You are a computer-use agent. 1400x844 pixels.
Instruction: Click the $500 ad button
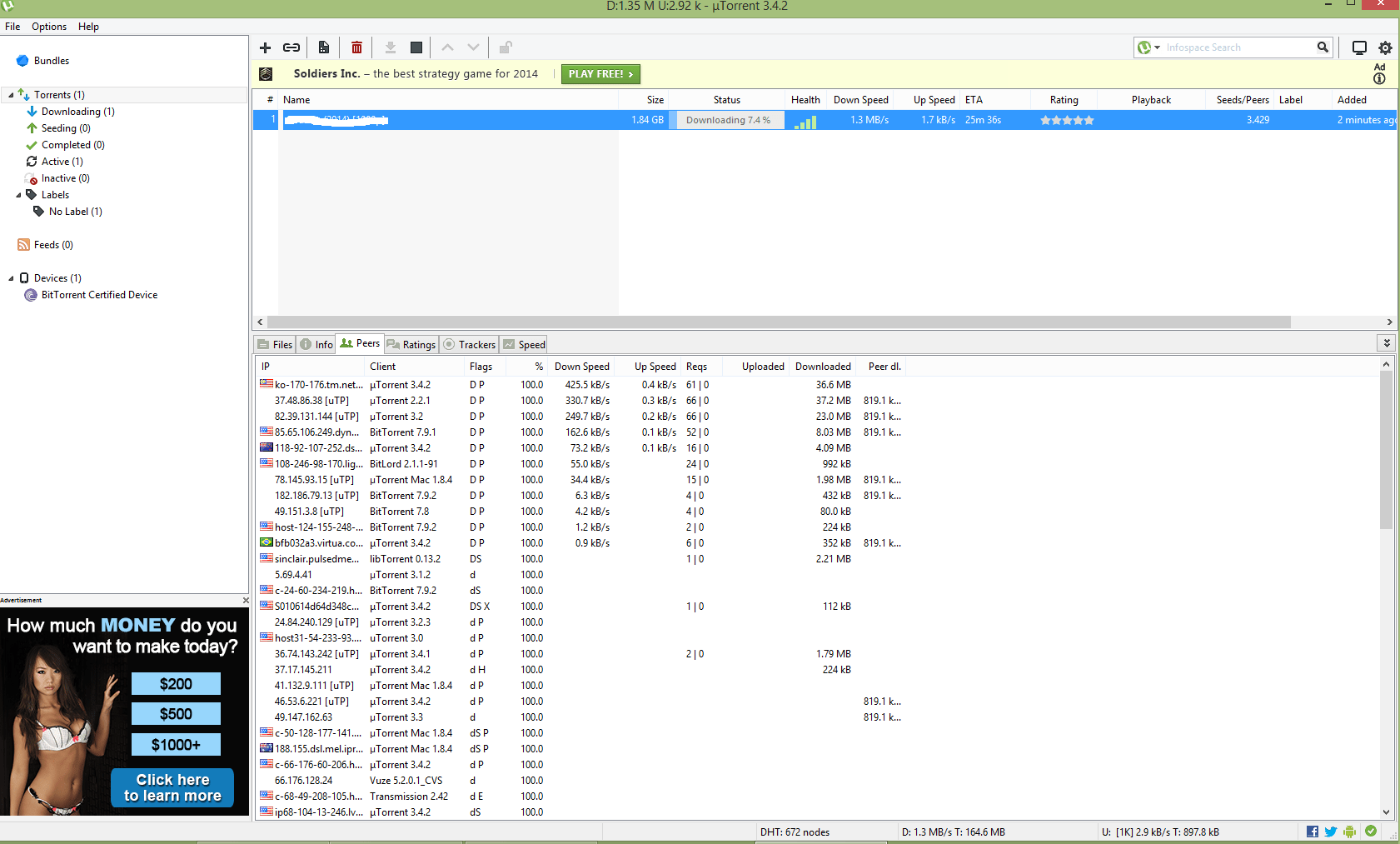[176, 714]
